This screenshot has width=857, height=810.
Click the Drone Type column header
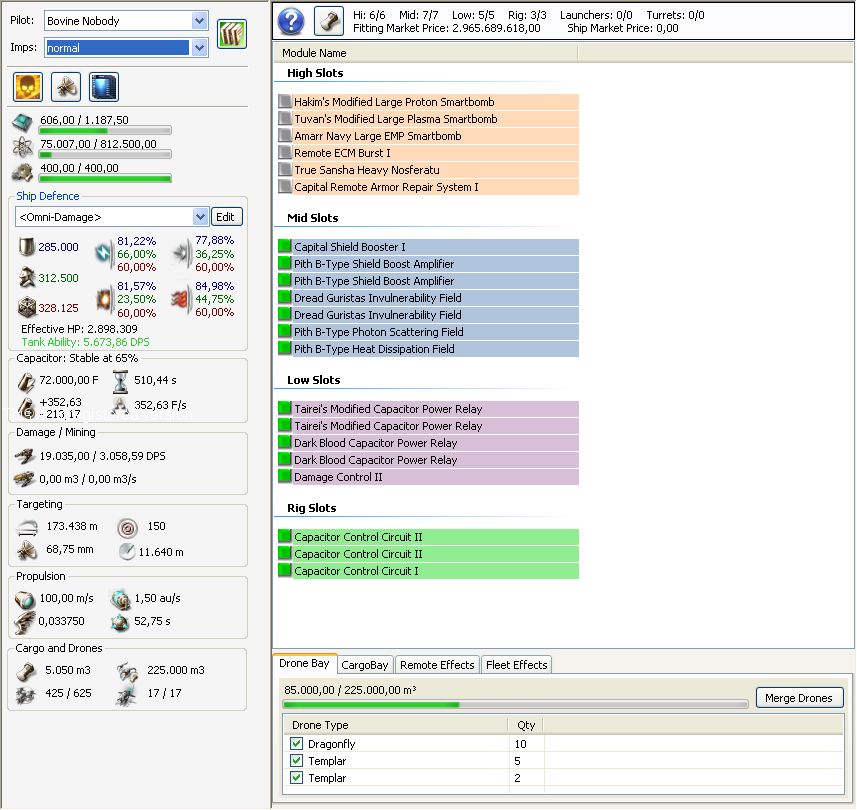(x=396, y=725)
